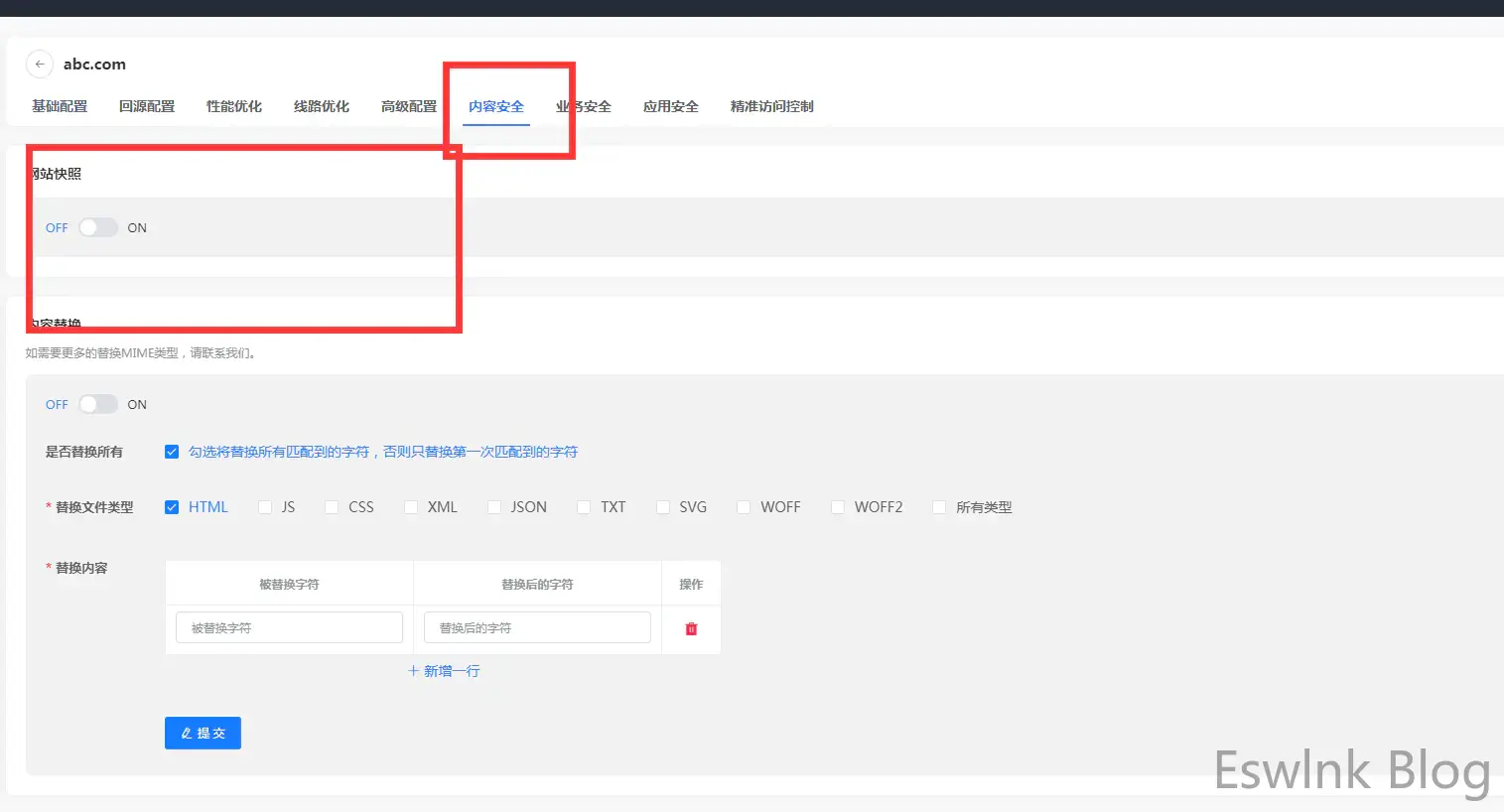Check the JS file type checkbox
1504x812 pixels.
point(265,507)
